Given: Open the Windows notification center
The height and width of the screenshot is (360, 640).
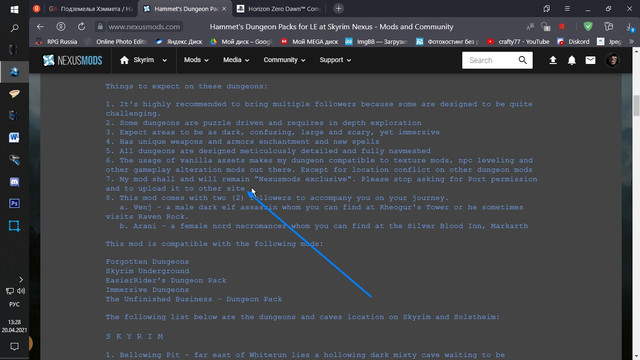Looking at the screenshot, I should pos(14,347).
